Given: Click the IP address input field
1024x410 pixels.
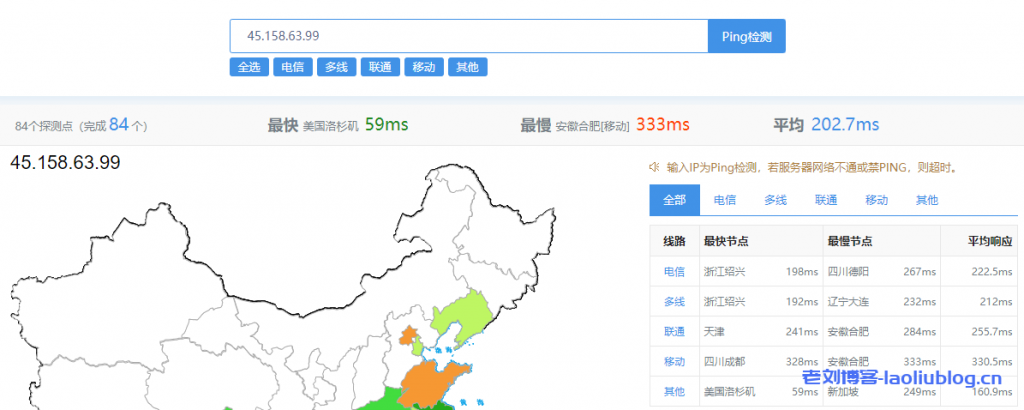Looking at the screenshot, I should click(468, 36).
